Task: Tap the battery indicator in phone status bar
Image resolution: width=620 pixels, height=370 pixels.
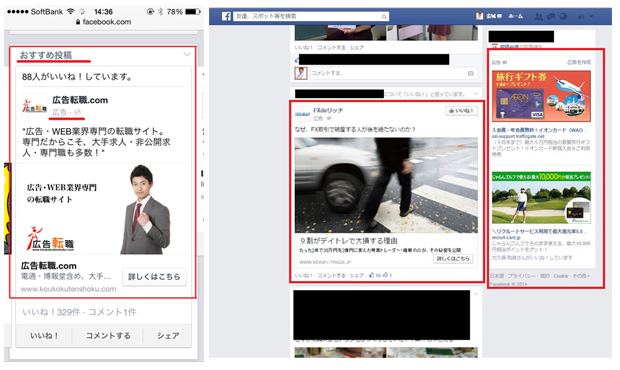Action: [x=193, y=11]
